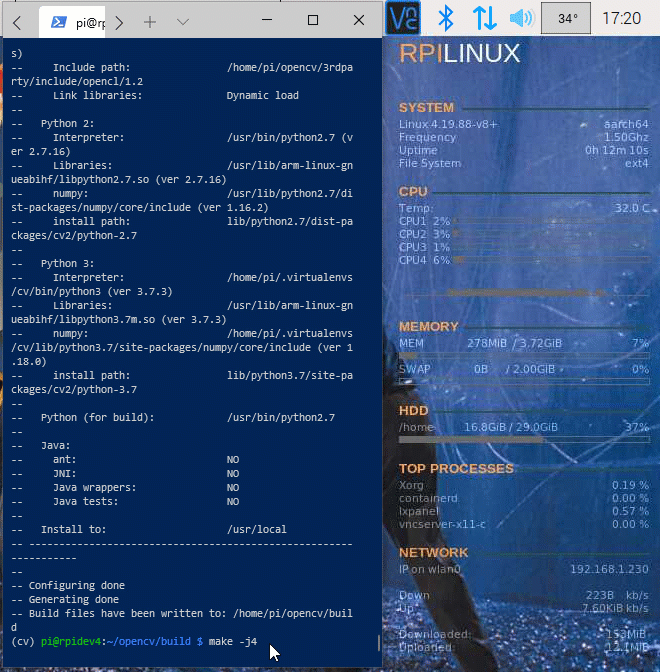Click the 'make -j4' command text

point(233,642)
